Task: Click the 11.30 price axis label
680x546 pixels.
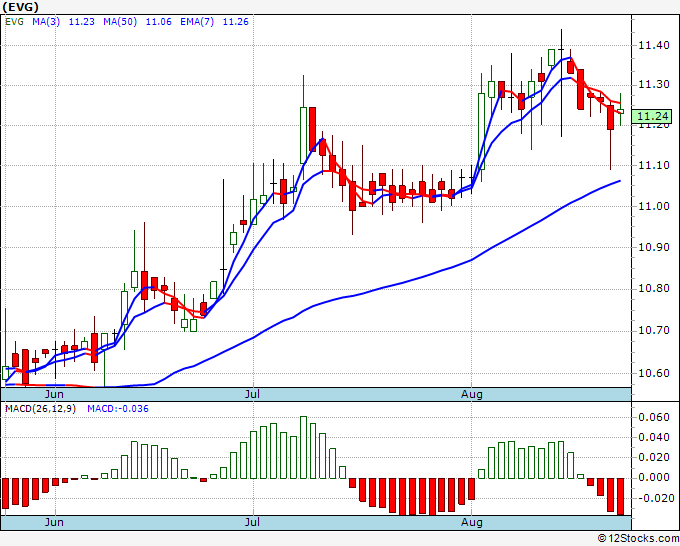Action: [x=653, y=85]
